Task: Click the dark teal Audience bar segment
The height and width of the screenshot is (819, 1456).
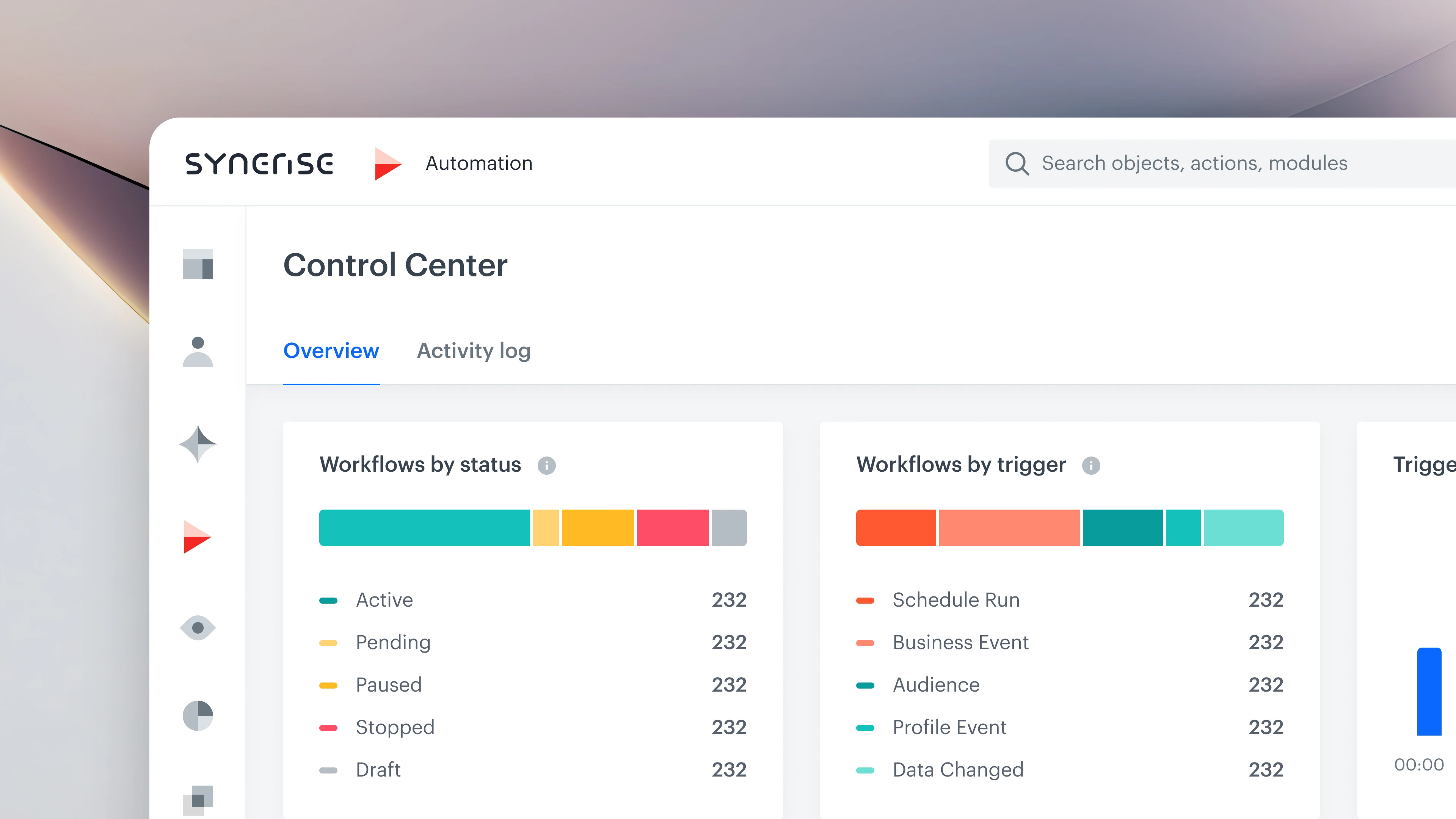Action: [1123, 528]
